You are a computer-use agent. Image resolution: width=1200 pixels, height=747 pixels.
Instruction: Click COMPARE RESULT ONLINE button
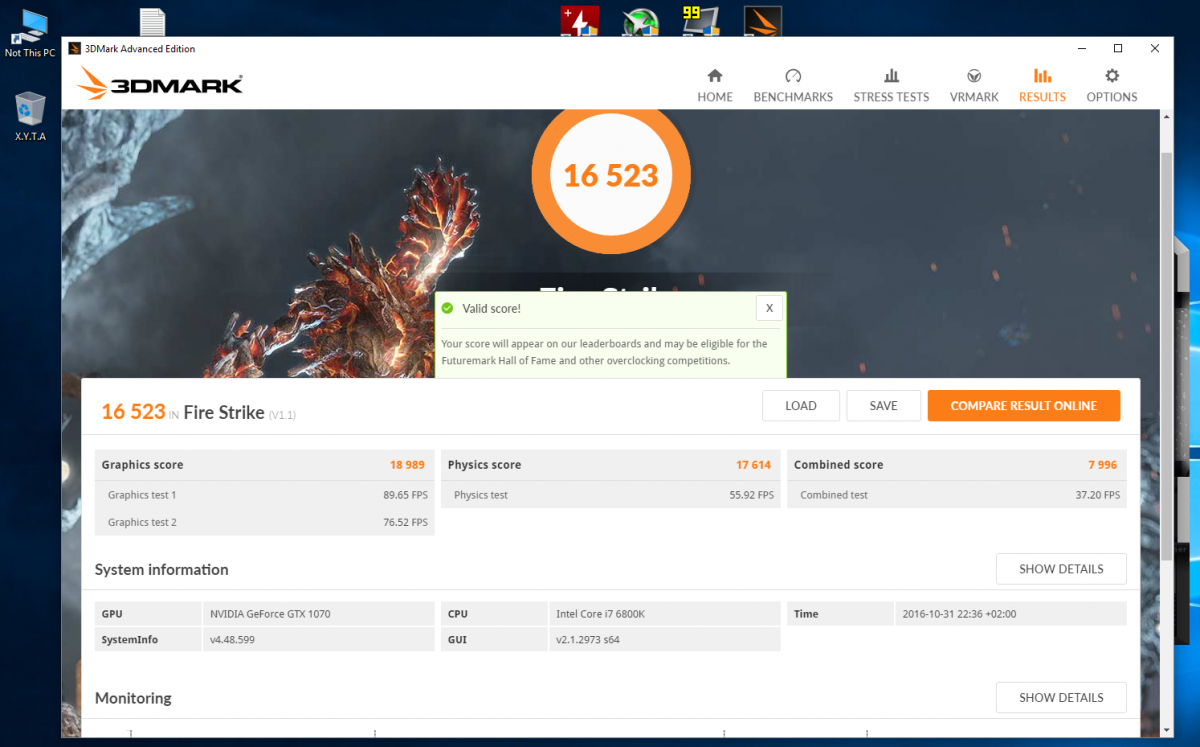(x=1024, y=406)
